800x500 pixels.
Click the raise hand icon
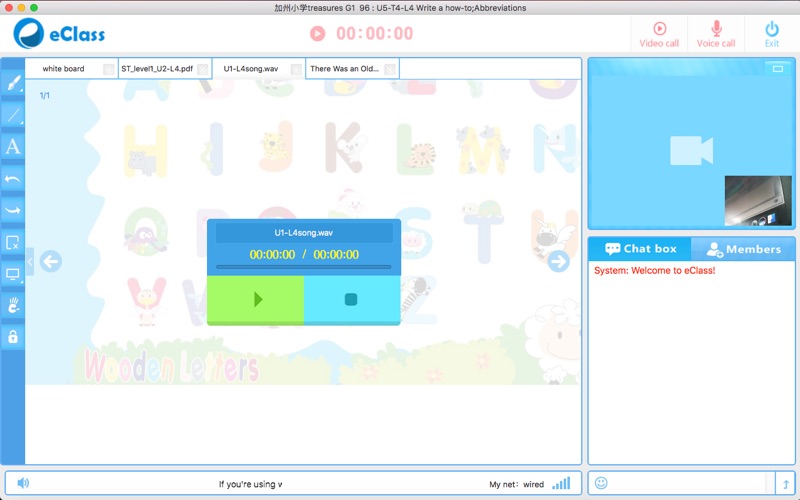[x=13, y=305]
